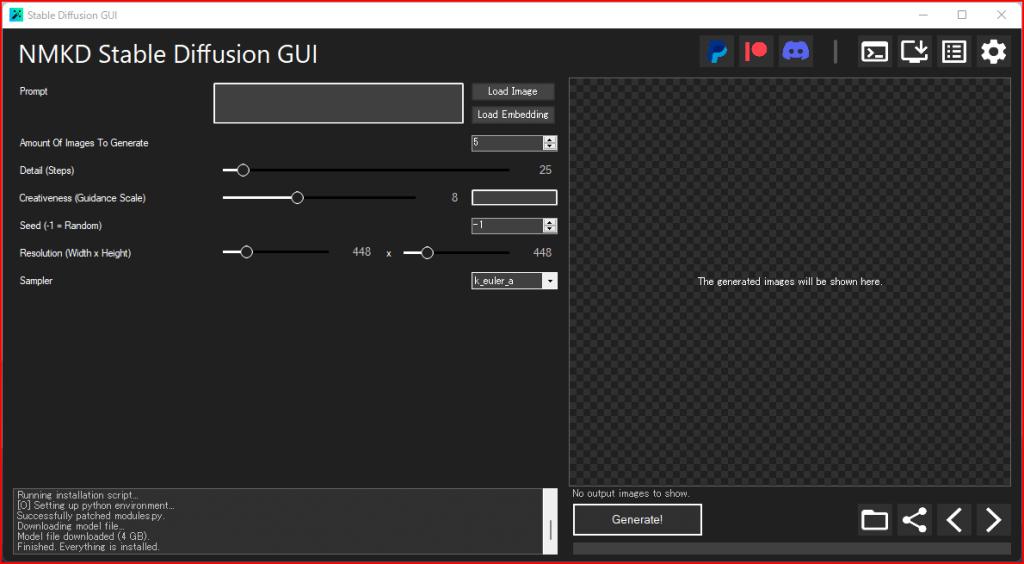The height and width of the screenshot is (564, 1024).
Task: Open the installer download icon
Action: pyautogui.click(x=914, y=51)
